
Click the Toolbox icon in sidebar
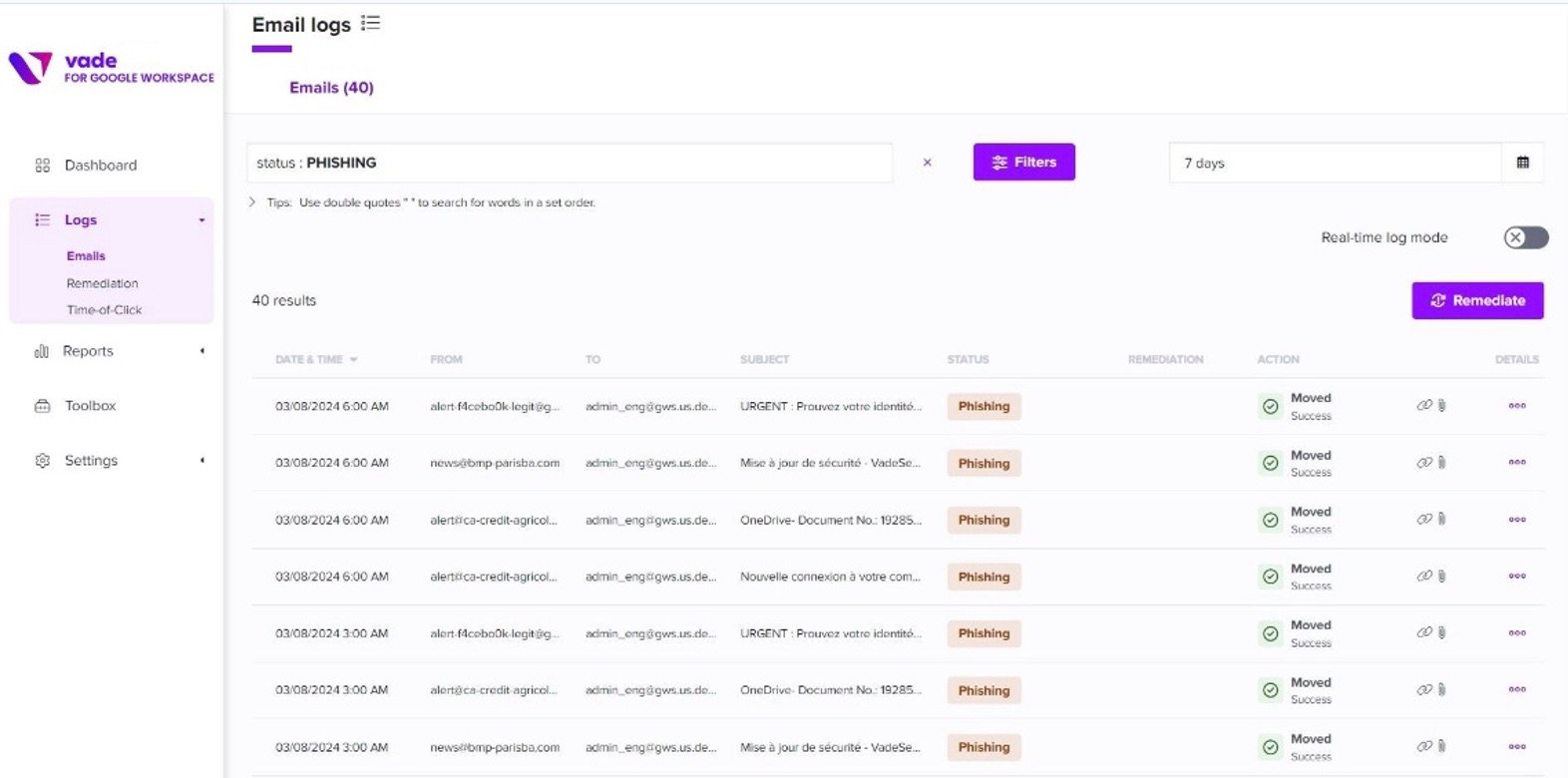(42, 406)
